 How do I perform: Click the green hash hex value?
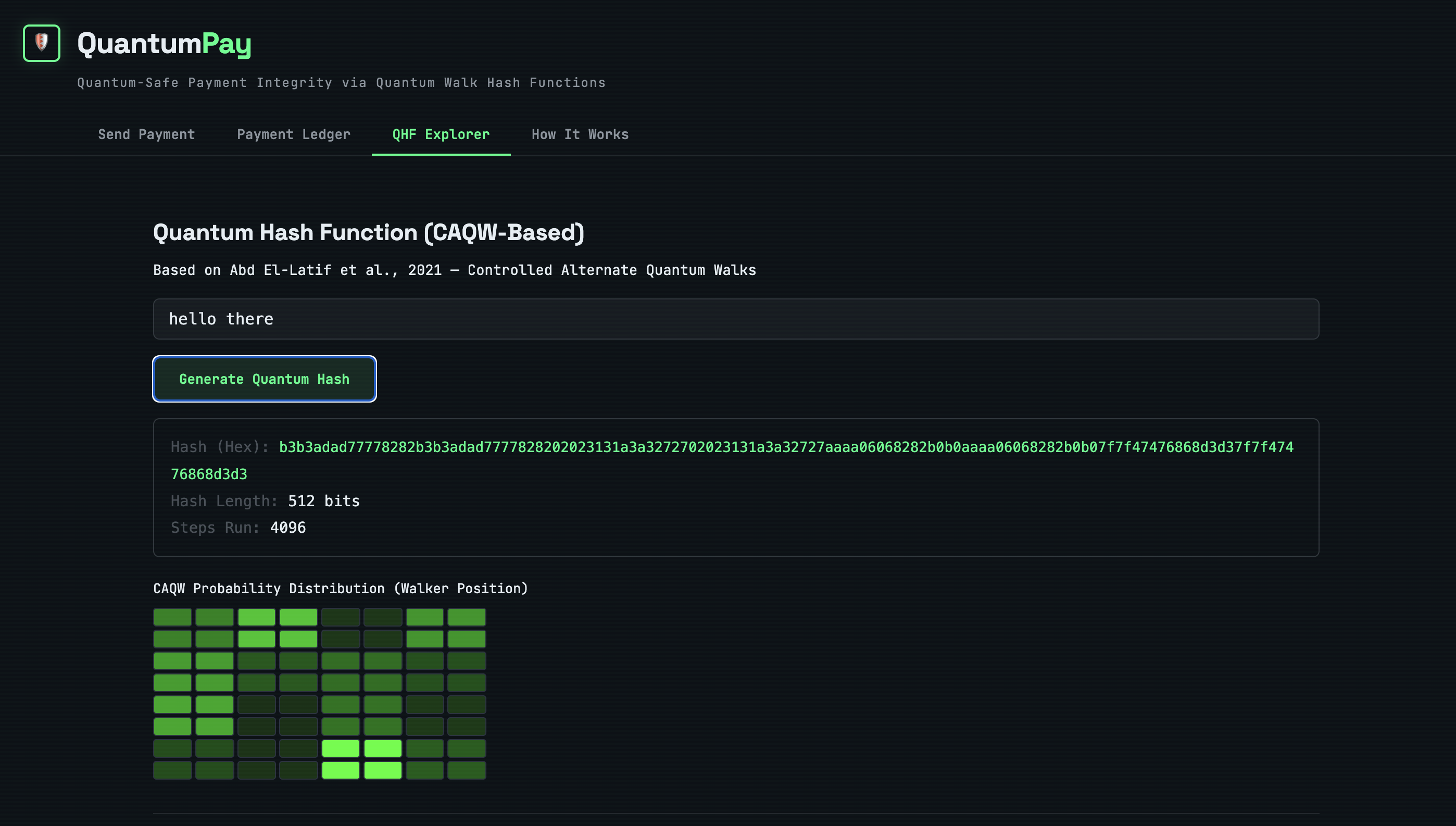click(786, 447)
